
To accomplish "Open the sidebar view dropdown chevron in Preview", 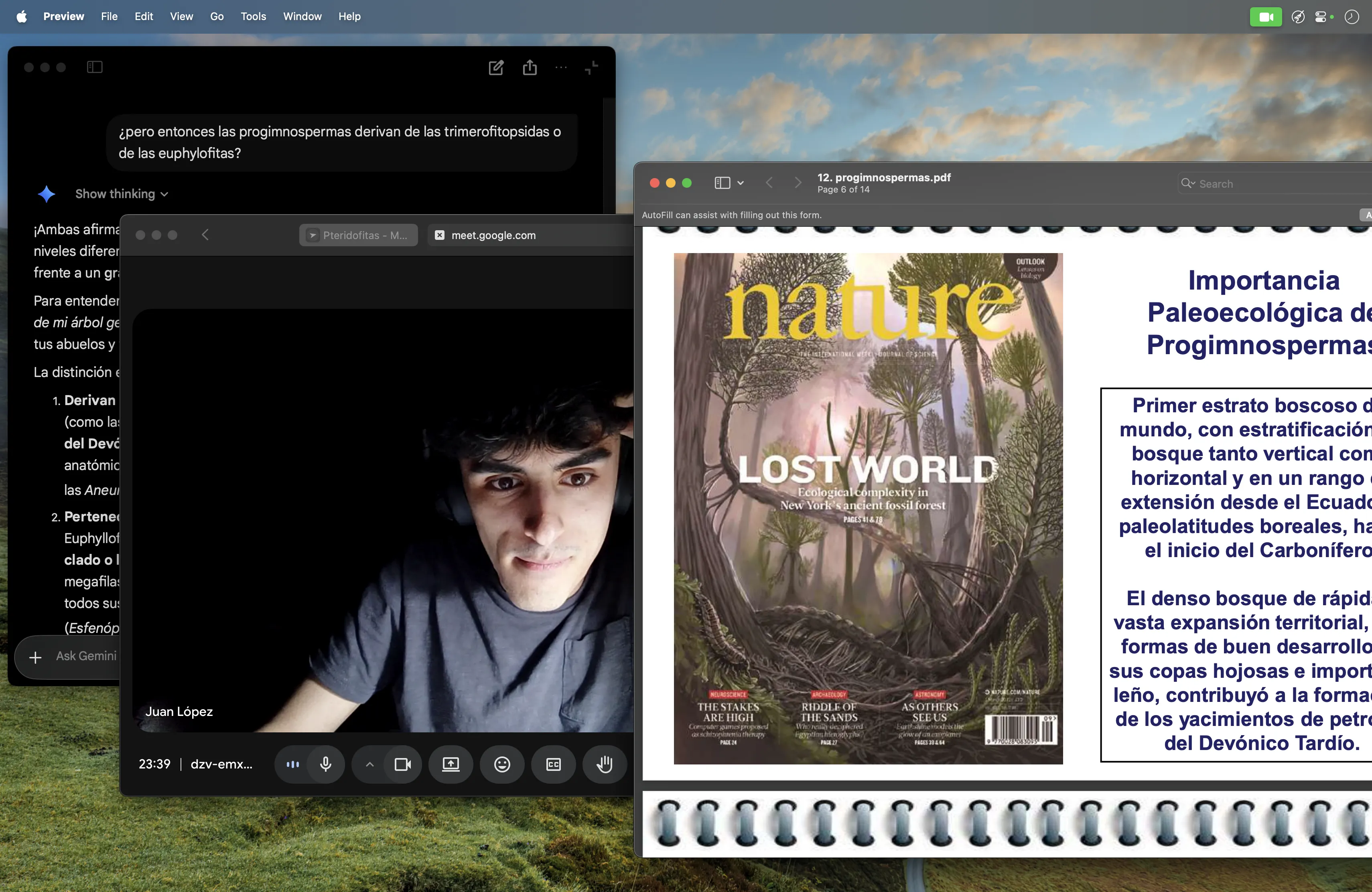I will (741, 183).
